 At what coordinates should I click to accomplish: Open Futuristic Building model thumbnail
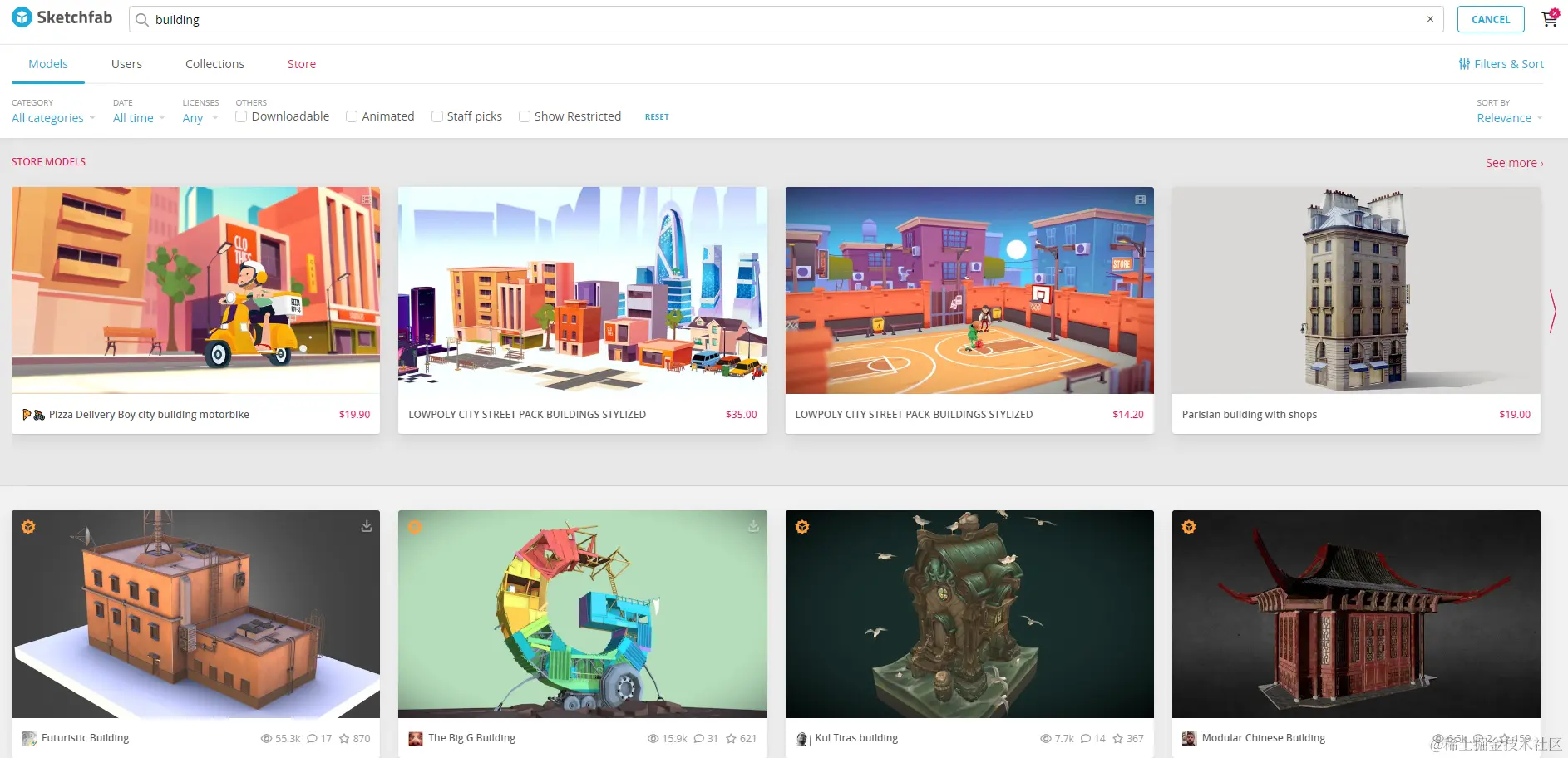click(195, 614)
